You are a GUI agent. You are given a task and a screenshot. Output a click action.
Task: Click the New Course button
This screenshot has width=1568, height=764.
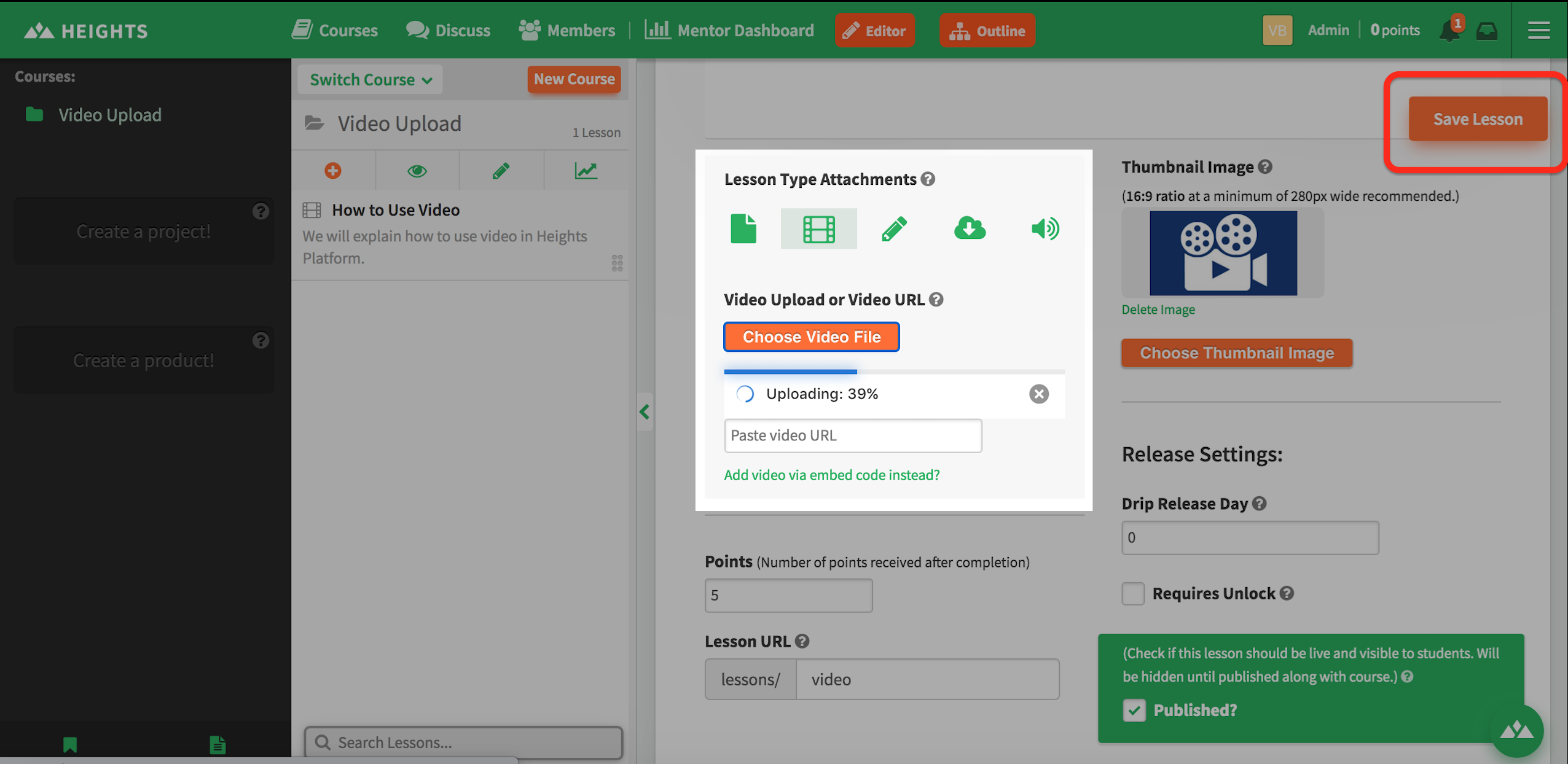point(574,79)
